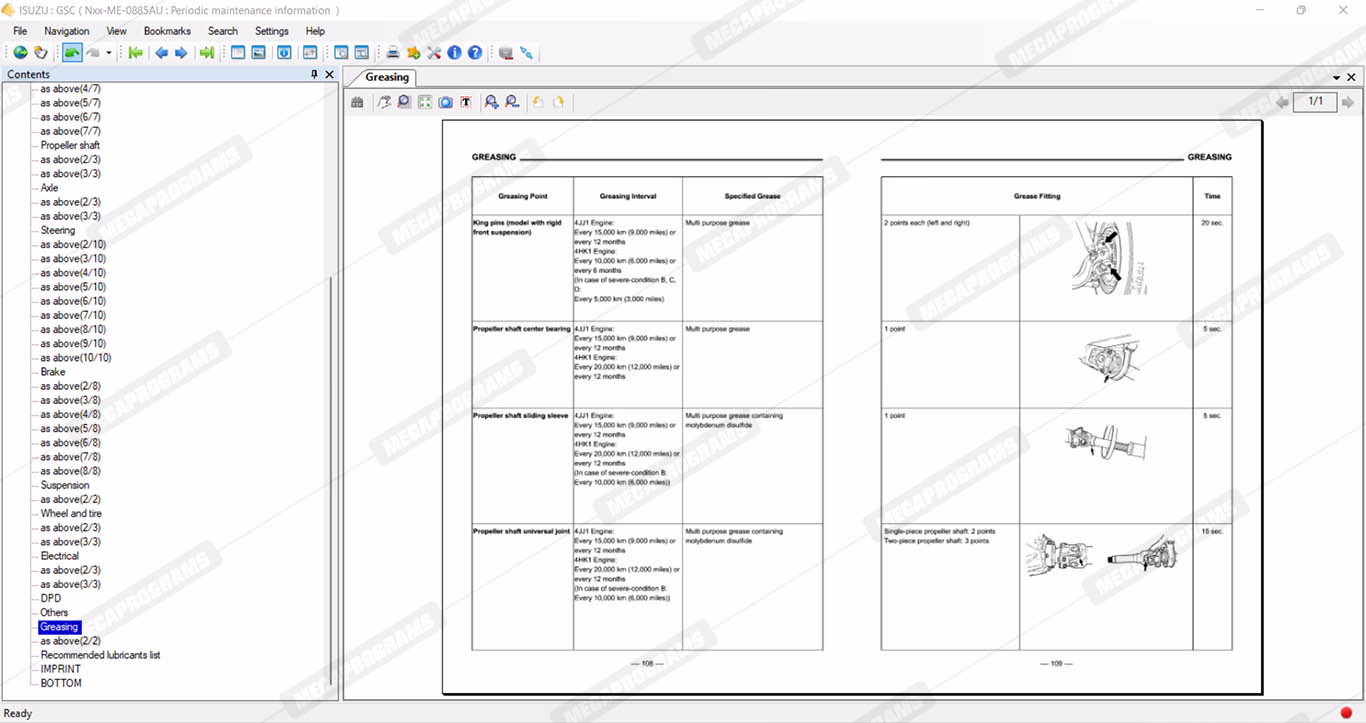Close the Contents panel
This screenshot has height=723, width=1366.
pos(330,75)
